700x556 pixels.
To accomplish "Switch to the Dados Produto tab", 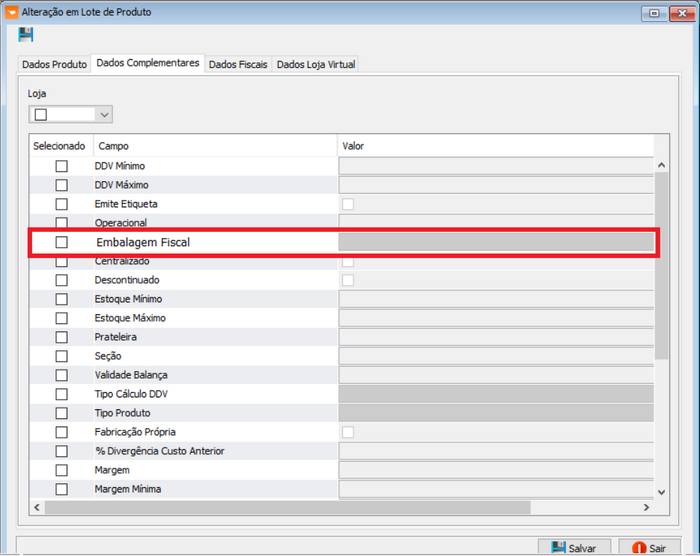I will [x=55, y=64].
